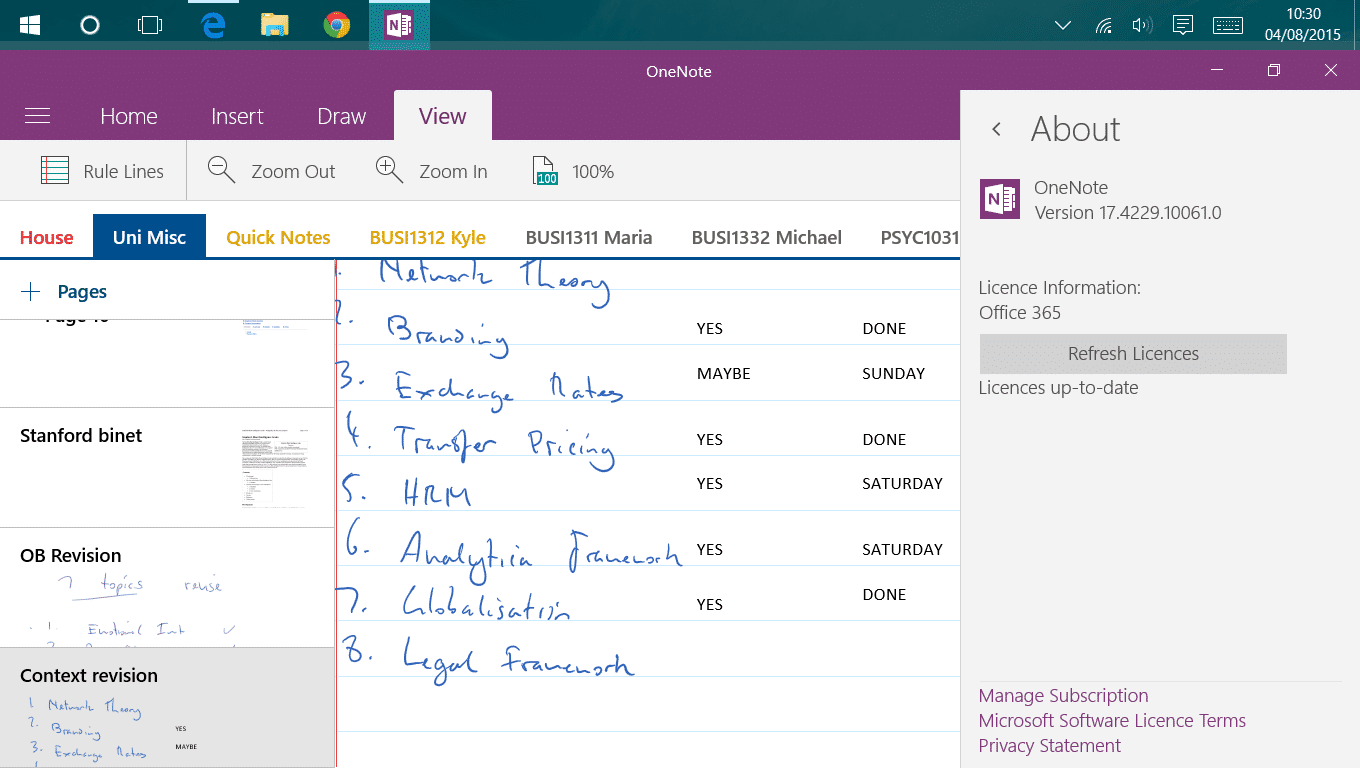Open the volume control
The height and width of the screenshot is (768, 1360).
click(1142, 25)
